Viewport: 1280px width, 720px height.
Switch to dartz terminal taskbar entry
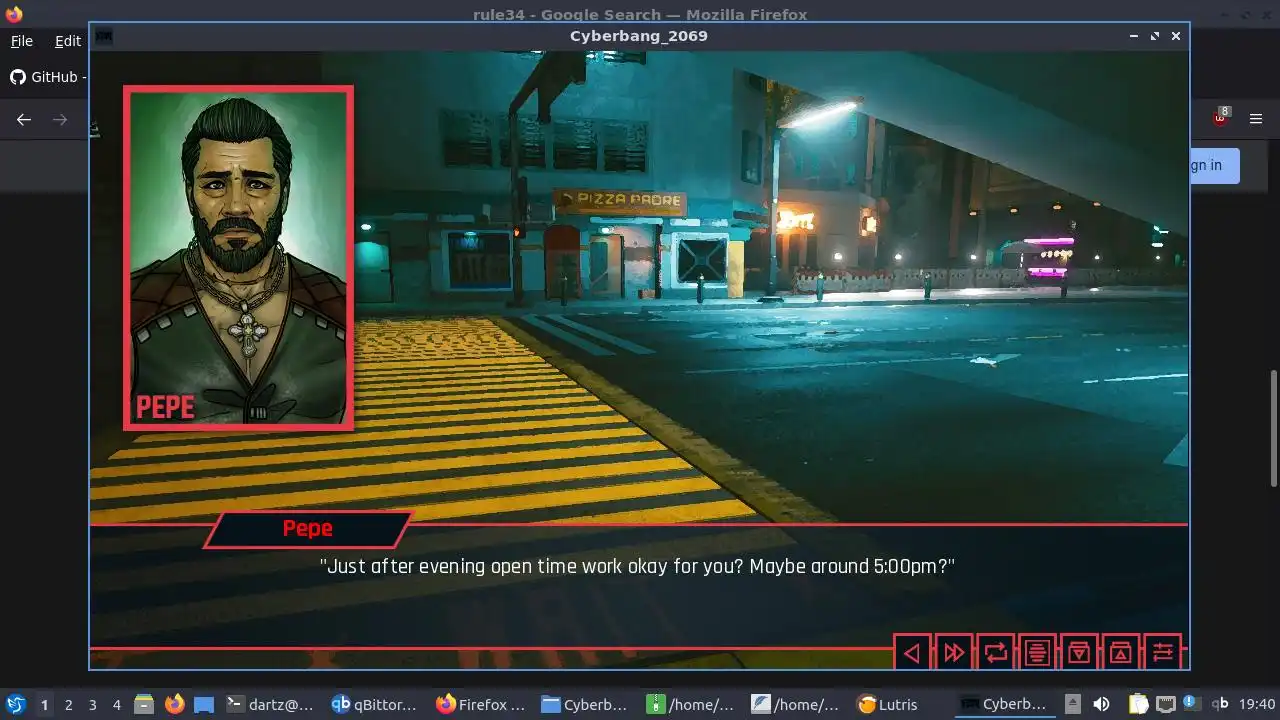pyautogui.click(x=270, y=704)
